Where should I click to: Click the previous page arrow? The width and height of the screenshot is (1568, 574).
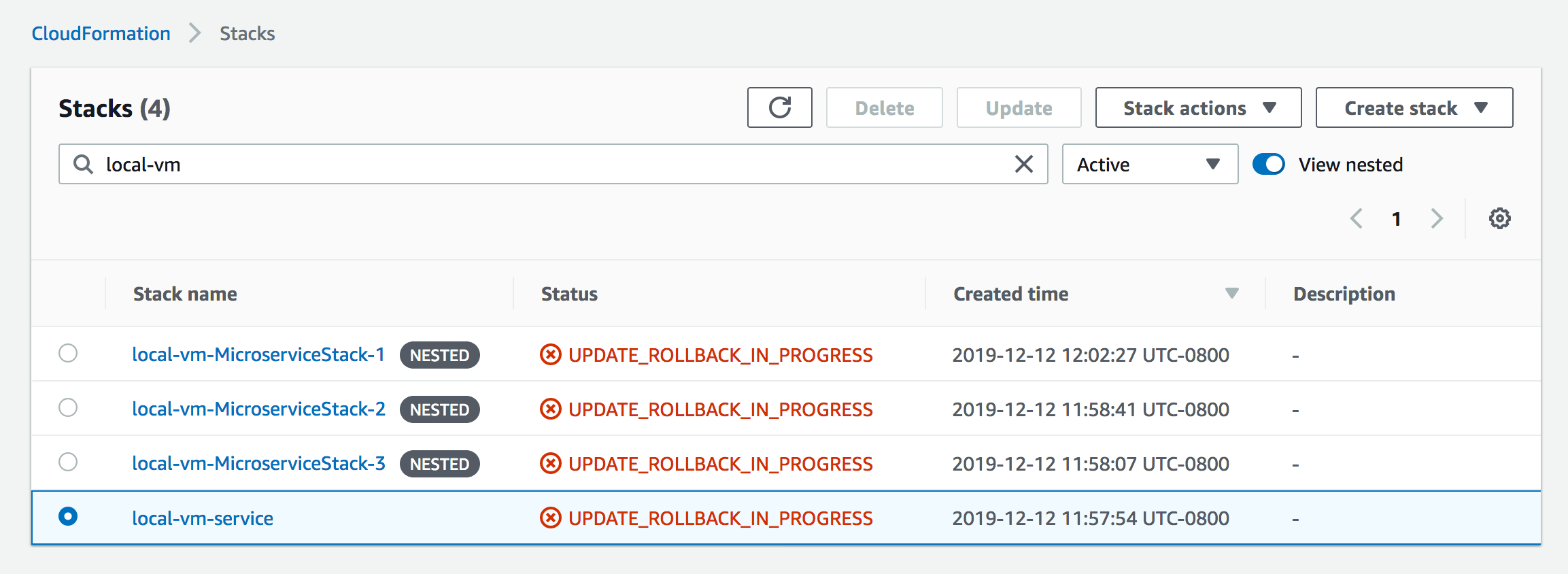tap(1356, 218)
